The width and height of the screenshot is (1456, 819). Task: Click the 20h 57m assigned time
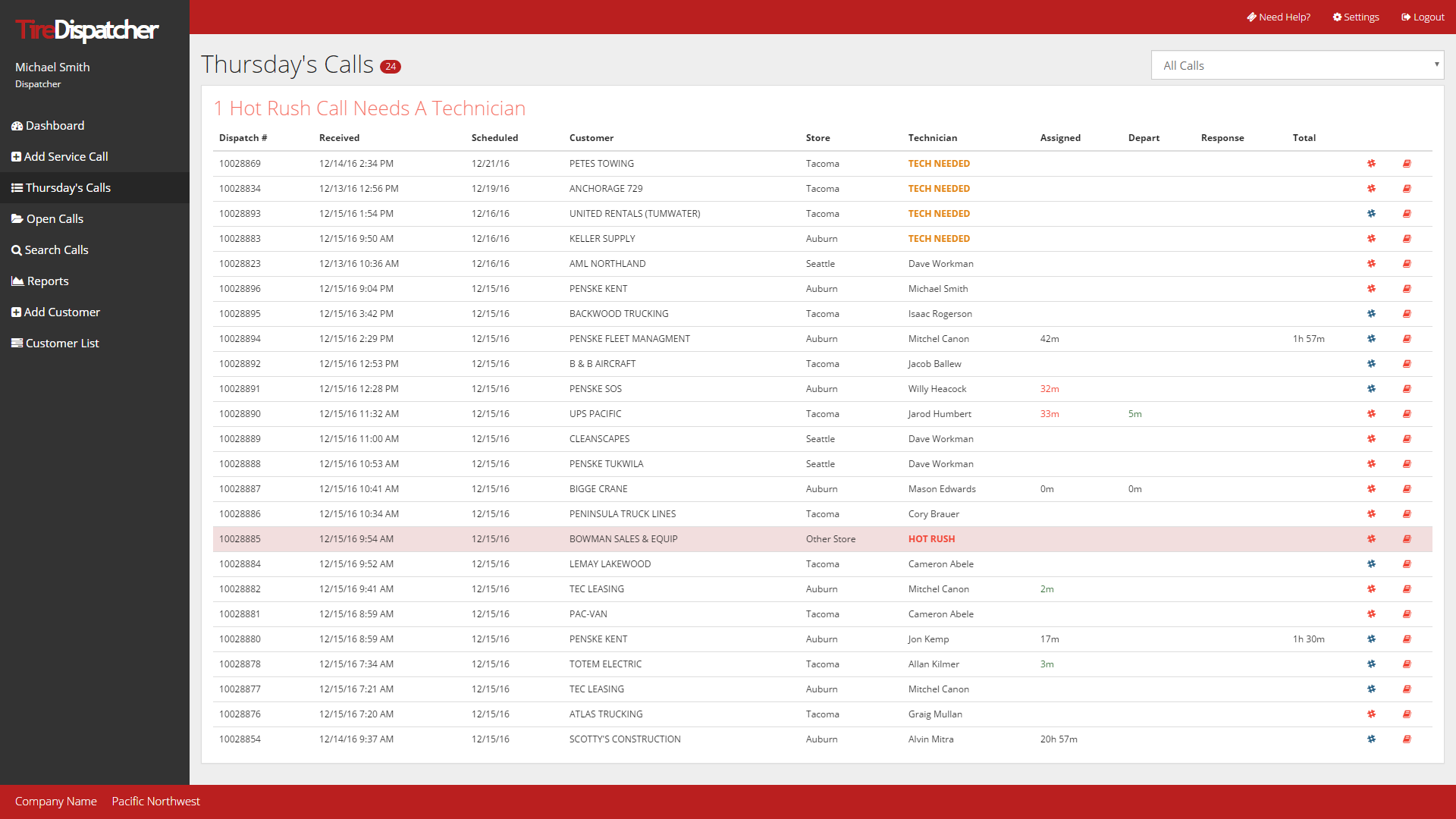(1059, 739)
